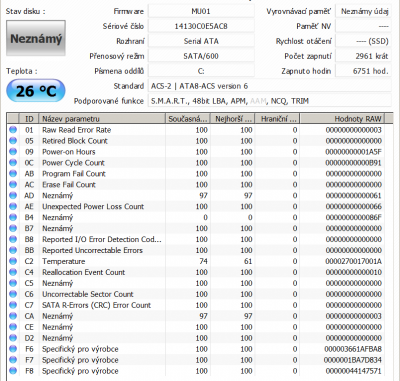400x381 pixels.
Task: Select the status icon for Unexpected Power Loss Count
Action: pyautogui.click(x=13, y=206)
